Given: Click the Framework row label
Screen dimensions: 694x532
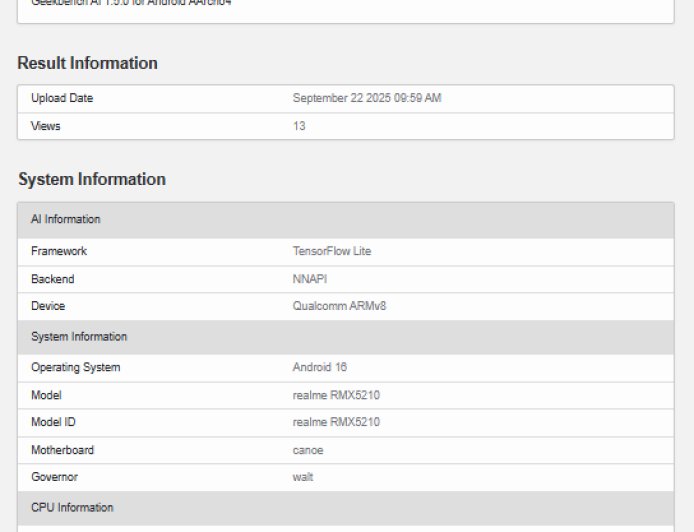Looking at the screenshot, I should (x=59, y=252).
